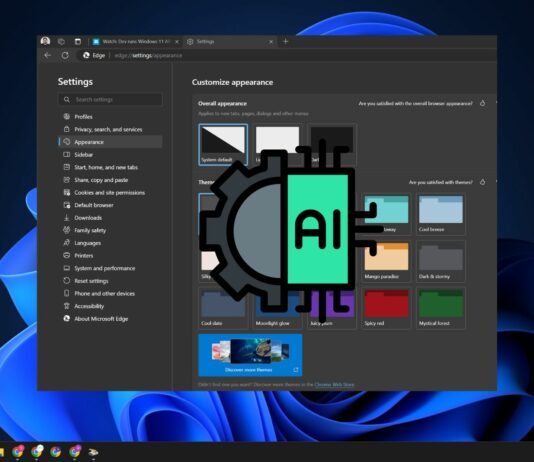The width and height of the screenshot is (534, 462).
Task: Click the Accessibility icon
Action: click(67, 306)
